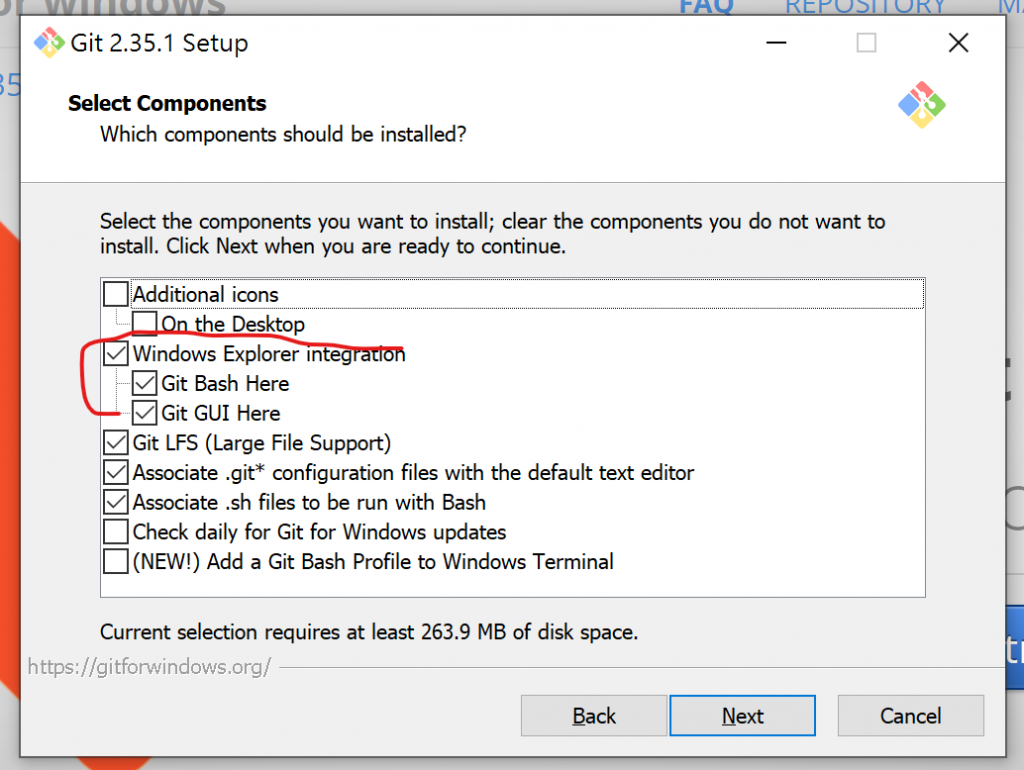Check the On the Desktop option
Viewport: 1024px width, 770px height.
click(x=146, y=324)
